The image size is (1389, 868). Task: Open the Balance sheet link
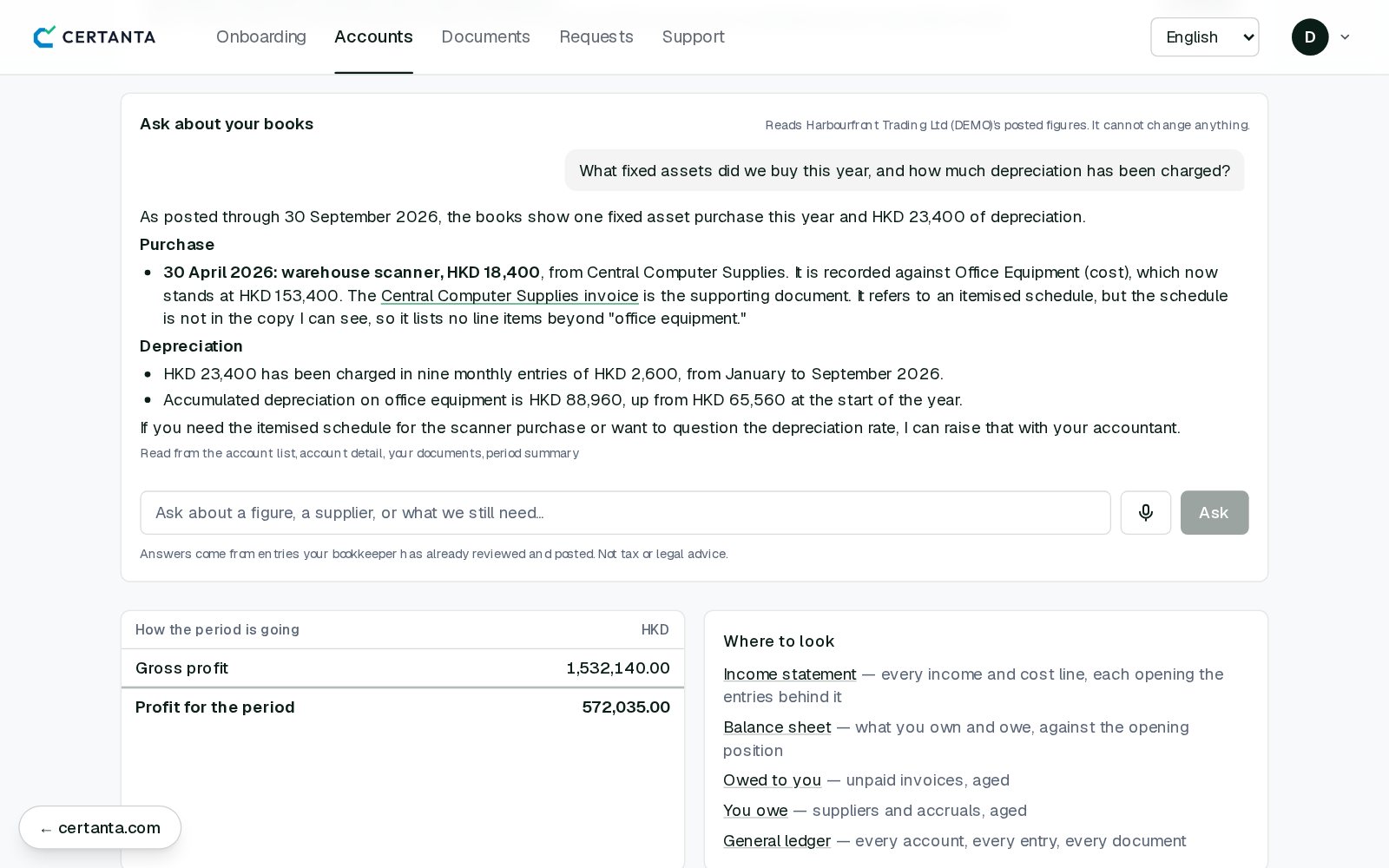point(777,727)
